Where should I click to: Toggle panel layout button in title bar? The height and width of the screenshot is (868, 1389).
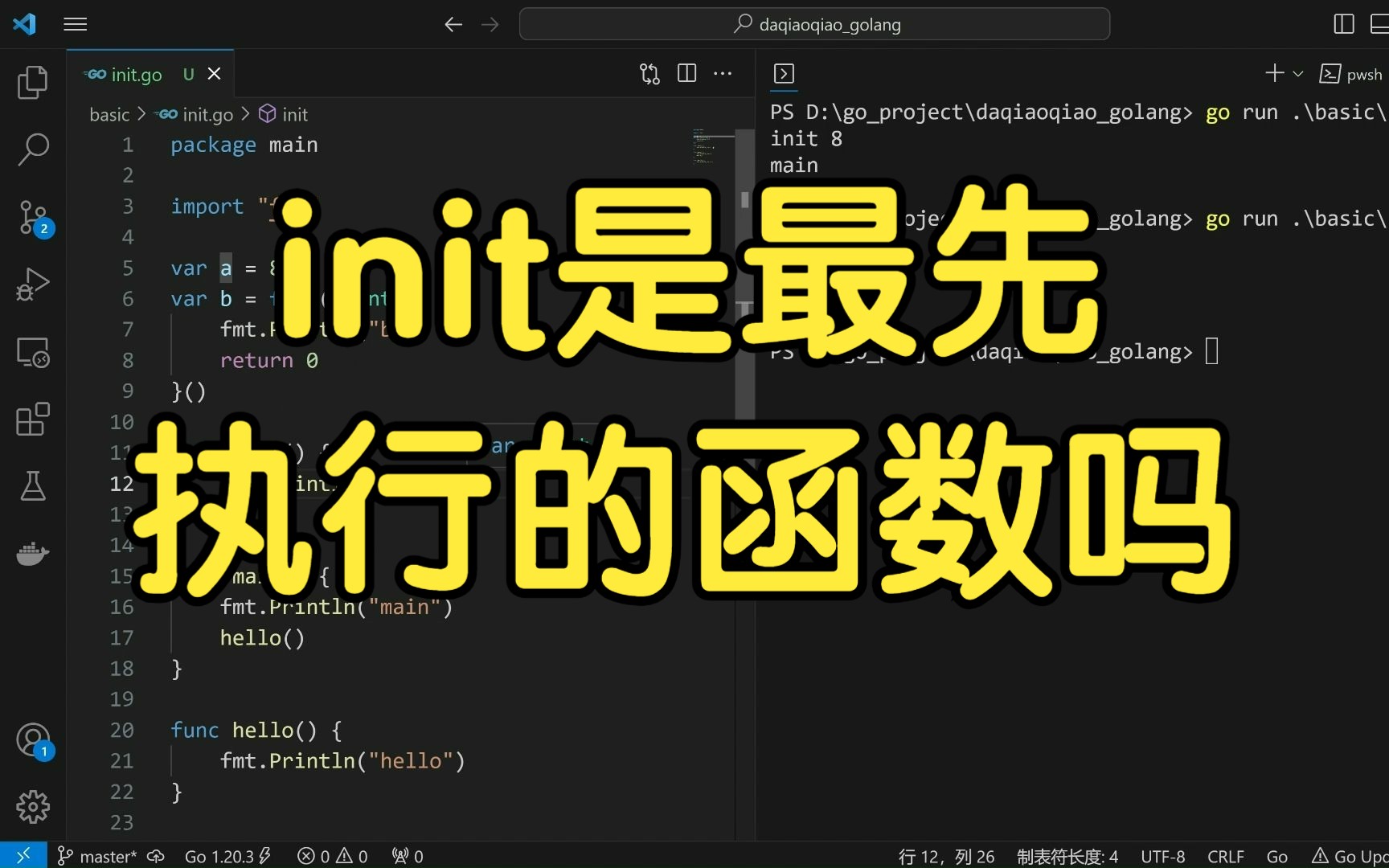click(1379, 24)
